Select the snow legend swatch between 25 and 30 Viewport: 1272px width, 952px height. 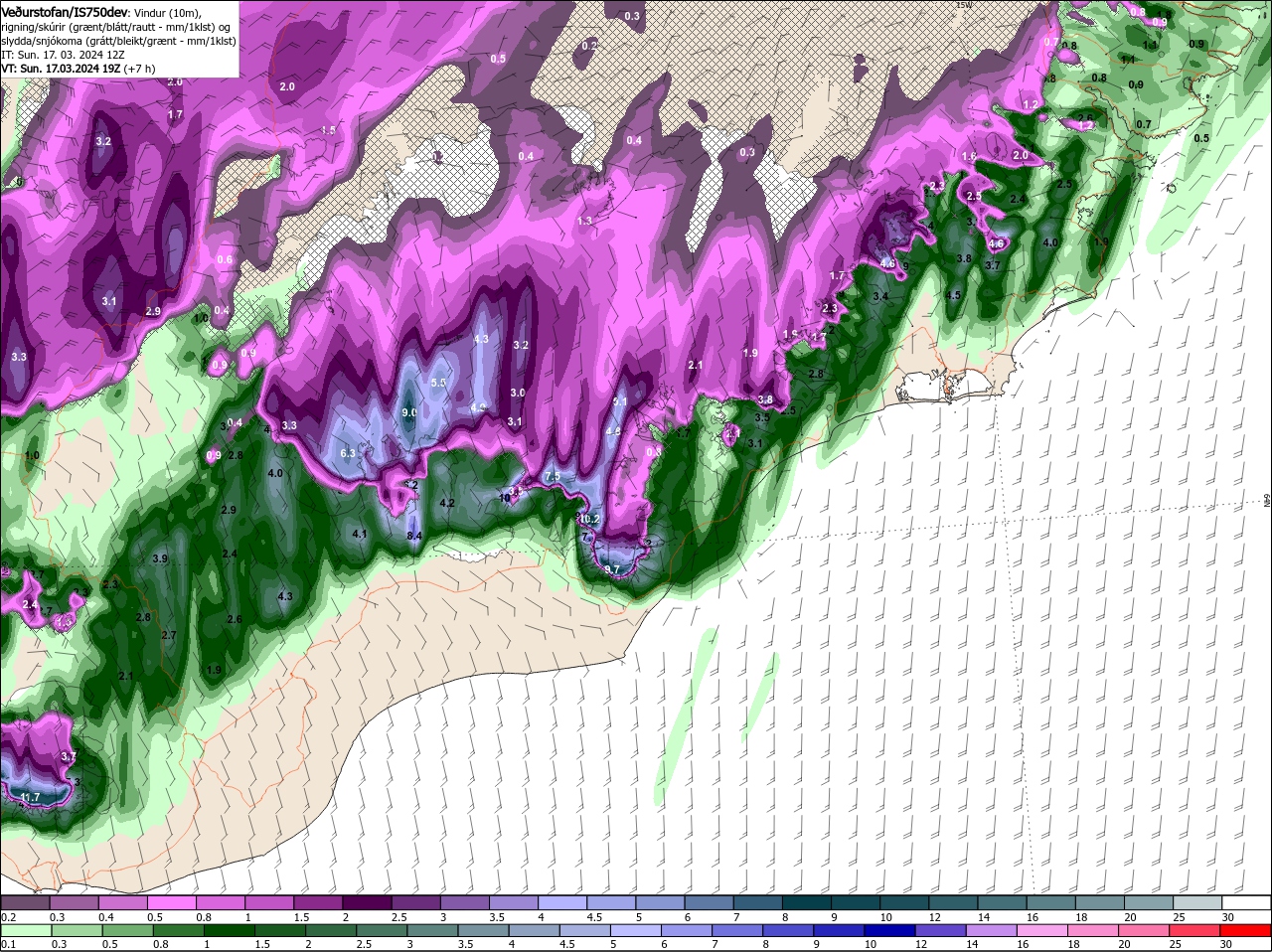pos(1198,902)
